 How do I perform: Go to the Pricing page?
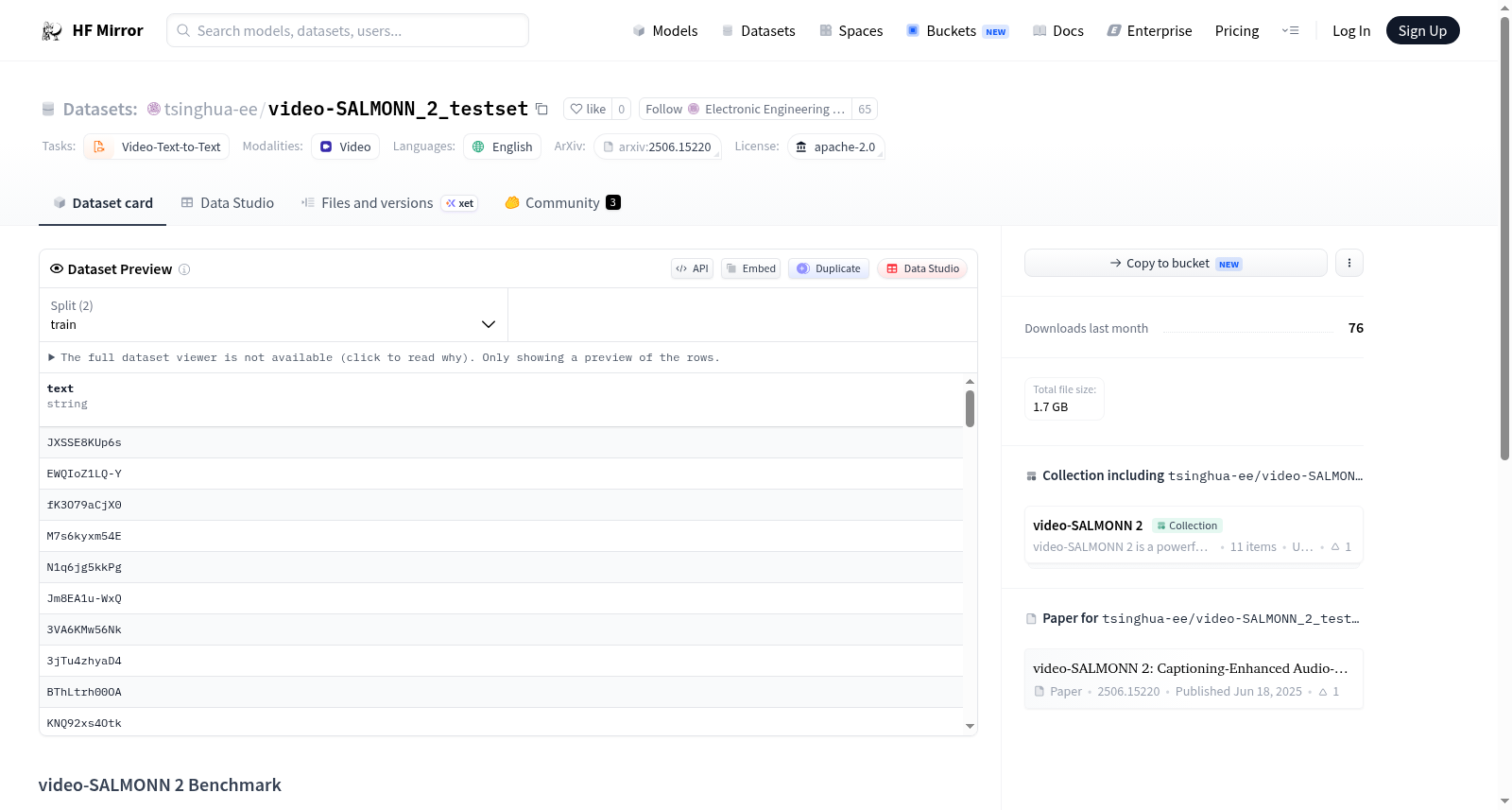coord(1237,31)
